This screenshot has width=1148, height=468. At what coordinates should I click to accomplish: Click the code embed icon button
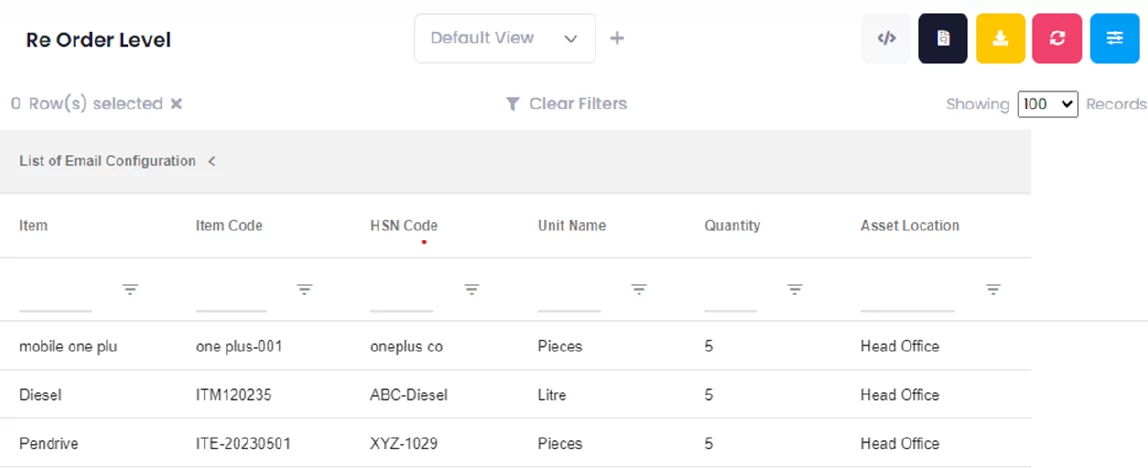point(886,39)
